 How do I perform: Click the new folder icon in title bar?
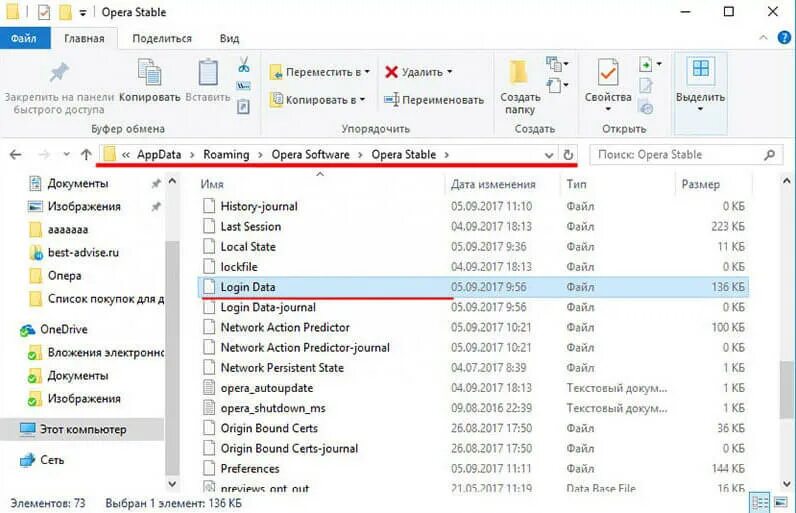[65, 12]
